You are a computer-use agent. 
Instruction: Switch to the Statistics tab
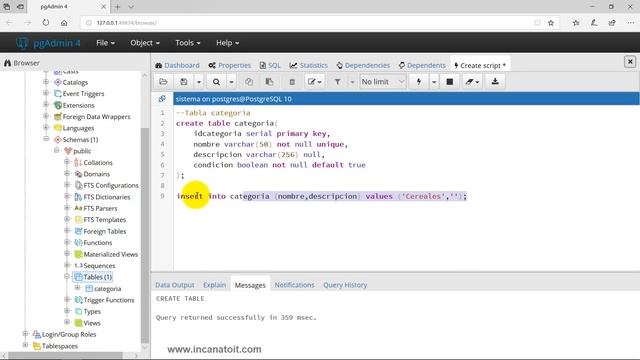309,65
